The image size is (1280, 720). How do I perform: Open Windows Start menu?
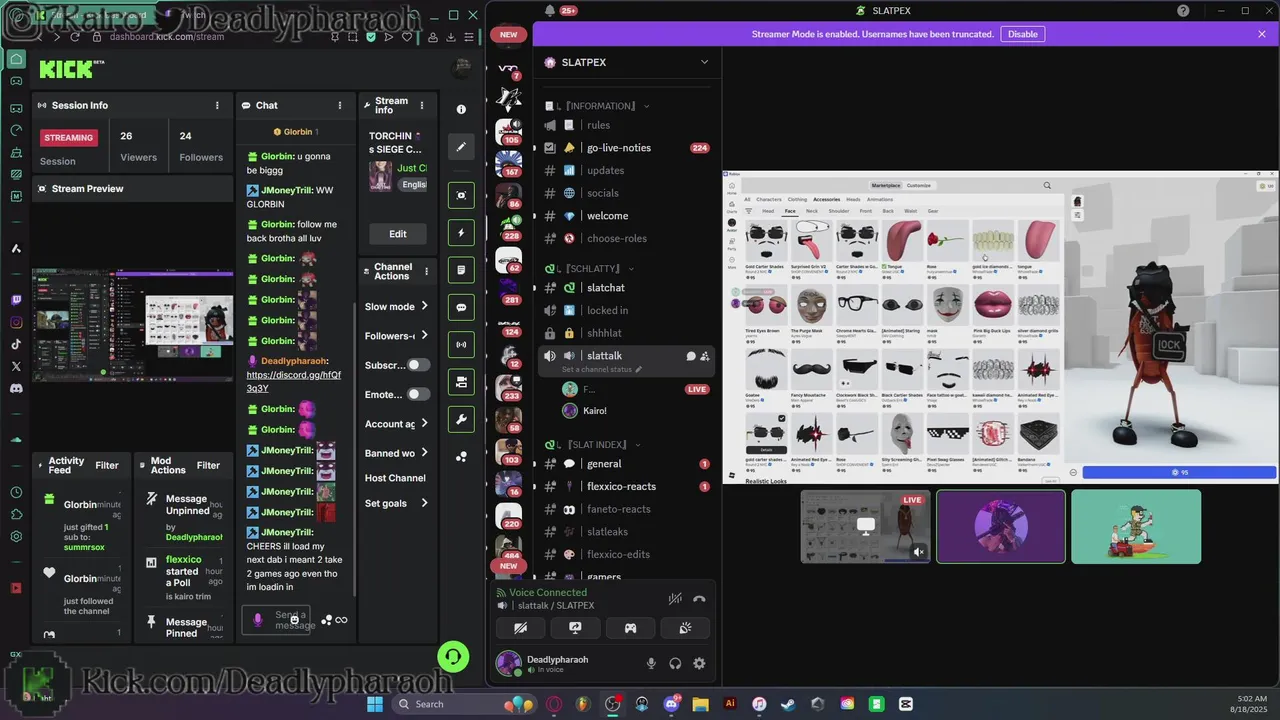tap(375, 704)
